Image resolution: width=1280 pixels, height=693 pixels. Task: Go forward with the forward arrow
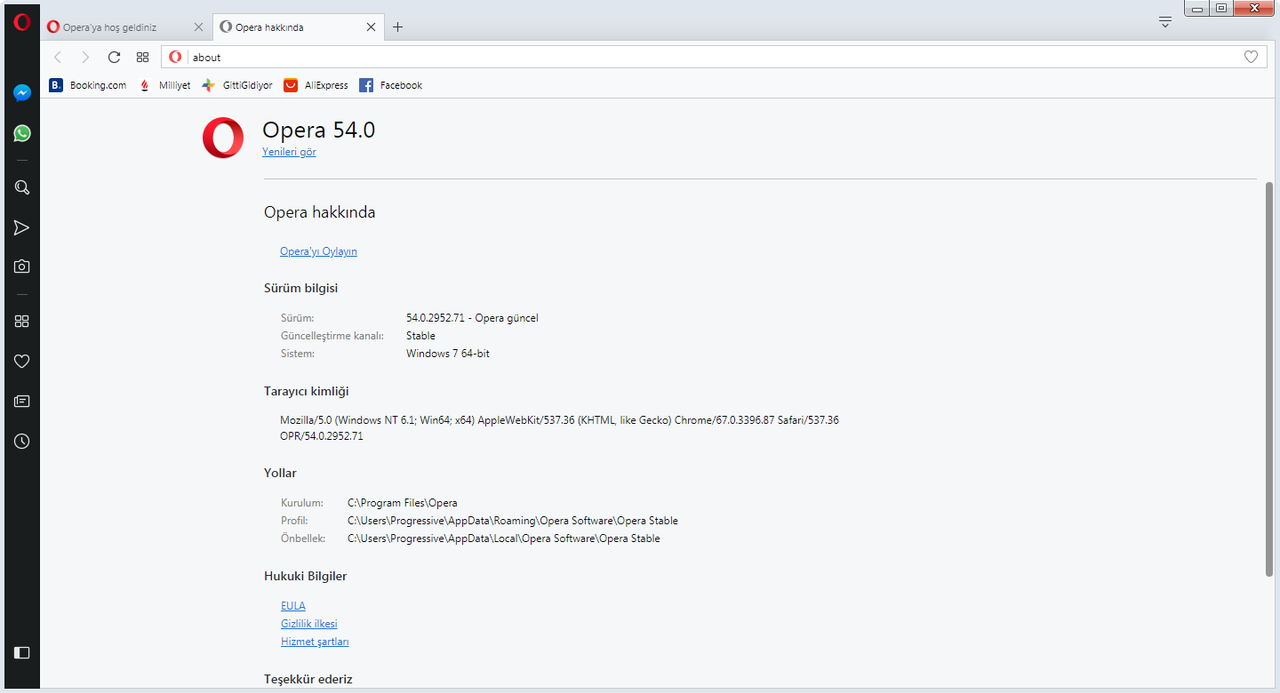coord(85,57)
